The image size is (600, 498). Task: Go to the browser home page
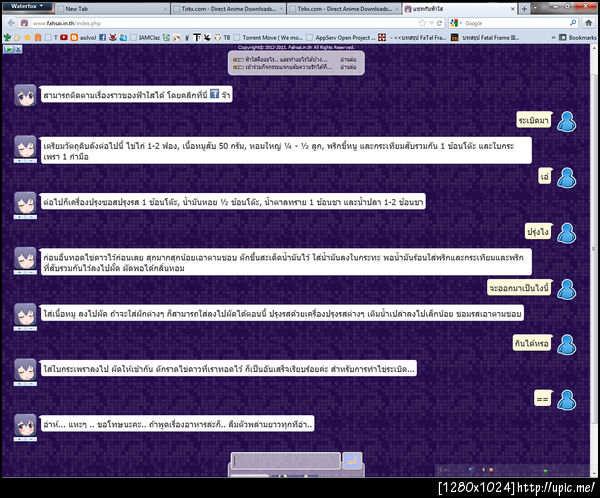click(x=589, y=23)
